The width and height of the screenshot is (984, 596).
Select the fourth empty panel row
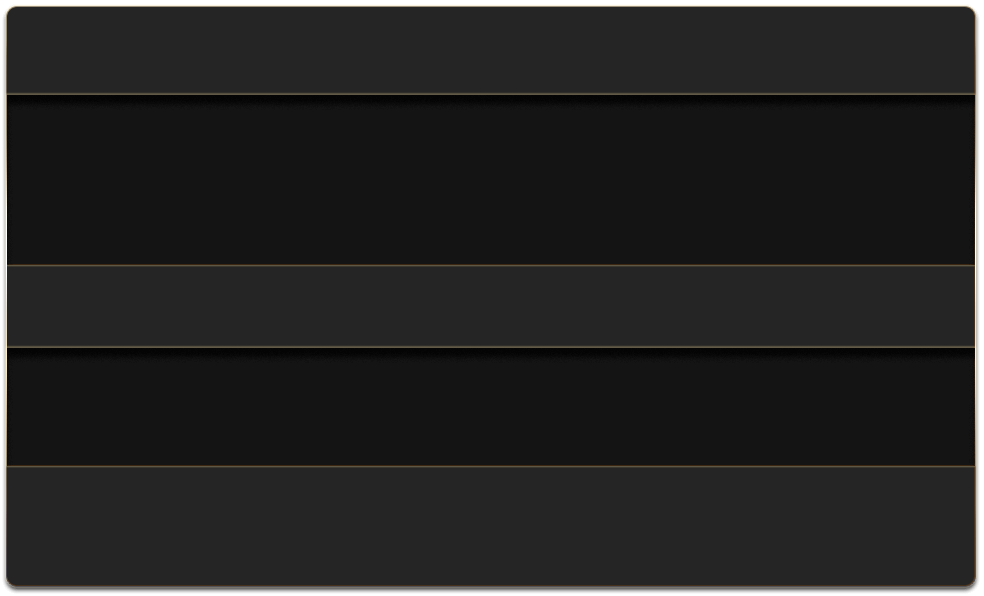point(490,407)
